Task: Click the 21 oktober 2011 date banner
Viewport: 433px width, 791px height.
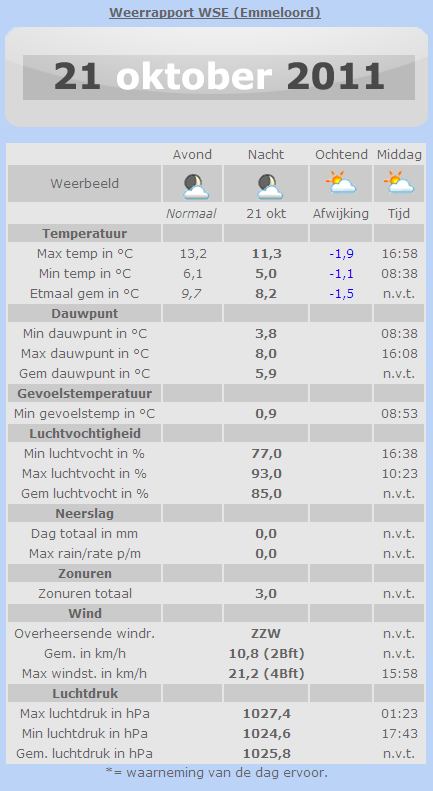Action: pyautogui.click(x=219, y=77)
